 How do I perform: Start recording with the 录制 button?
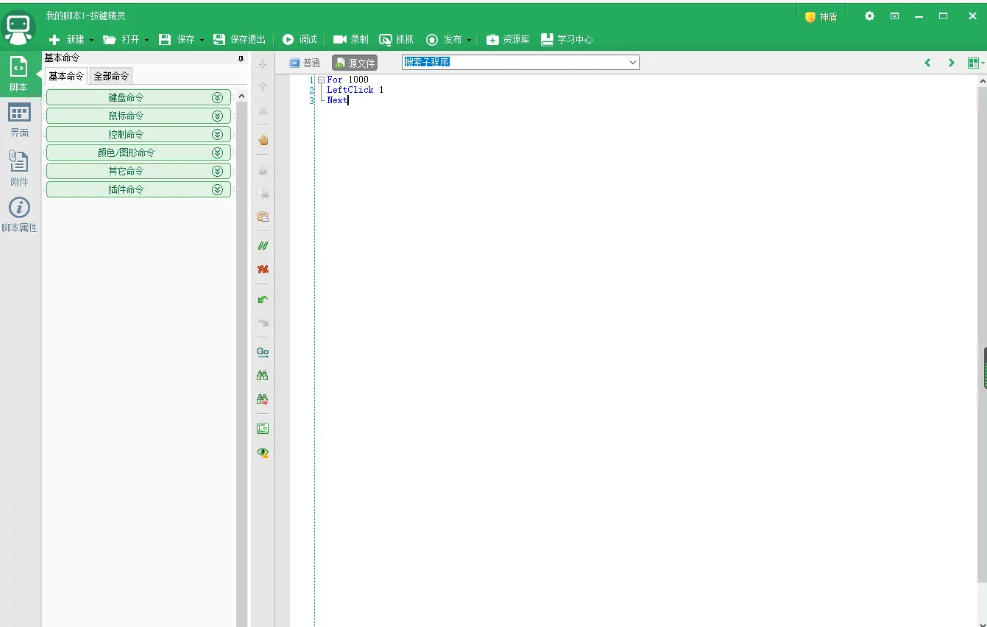tap(350, 39)
